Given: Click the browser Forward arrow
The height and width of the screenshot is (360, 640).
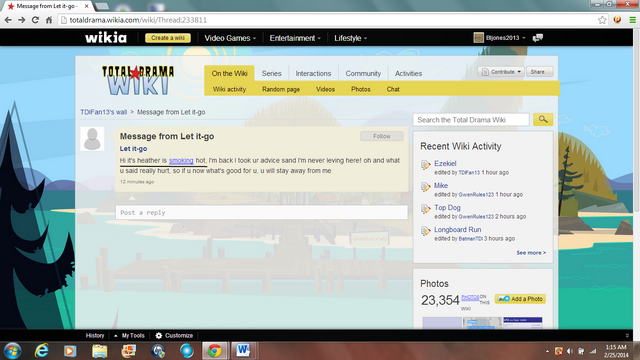Looking at the screenshot, I should (x=22, y=20).
